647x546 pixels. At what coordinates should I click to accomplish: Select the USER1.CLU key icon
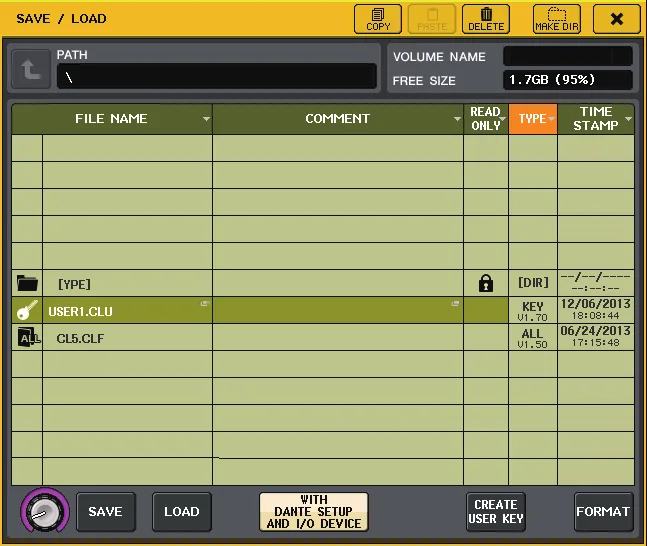pos(27,310)
